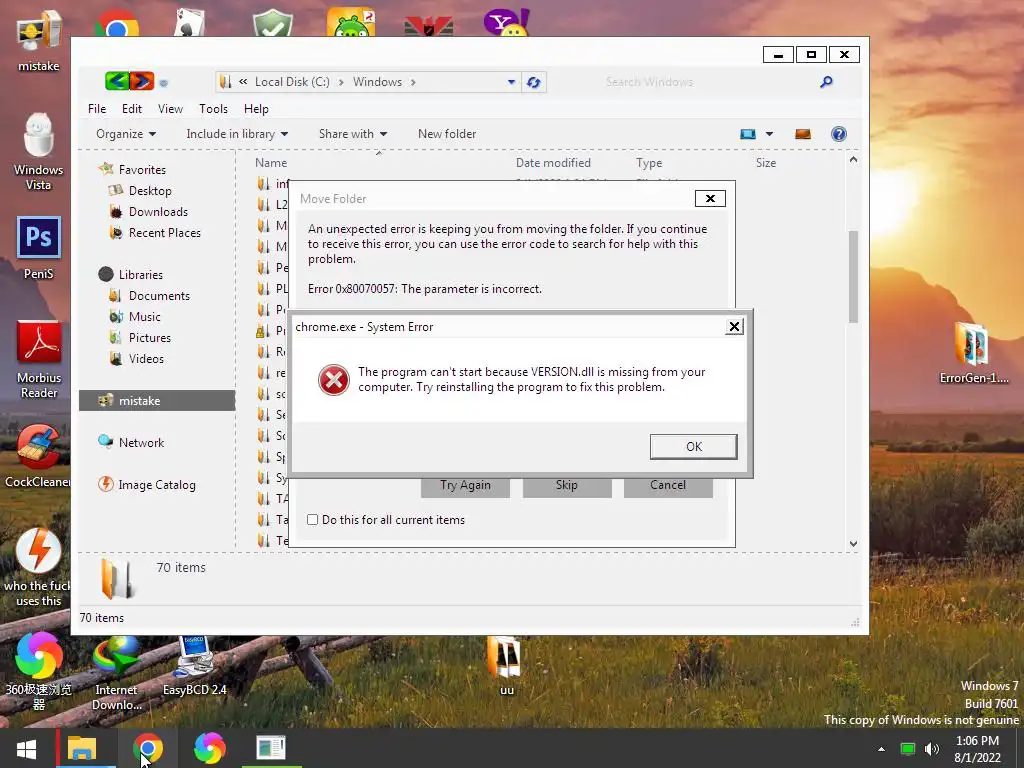The width and height of the screenshot is (1024, 768).
Task: Toggle the preview pane icon
Action: [x=803, y=134]
